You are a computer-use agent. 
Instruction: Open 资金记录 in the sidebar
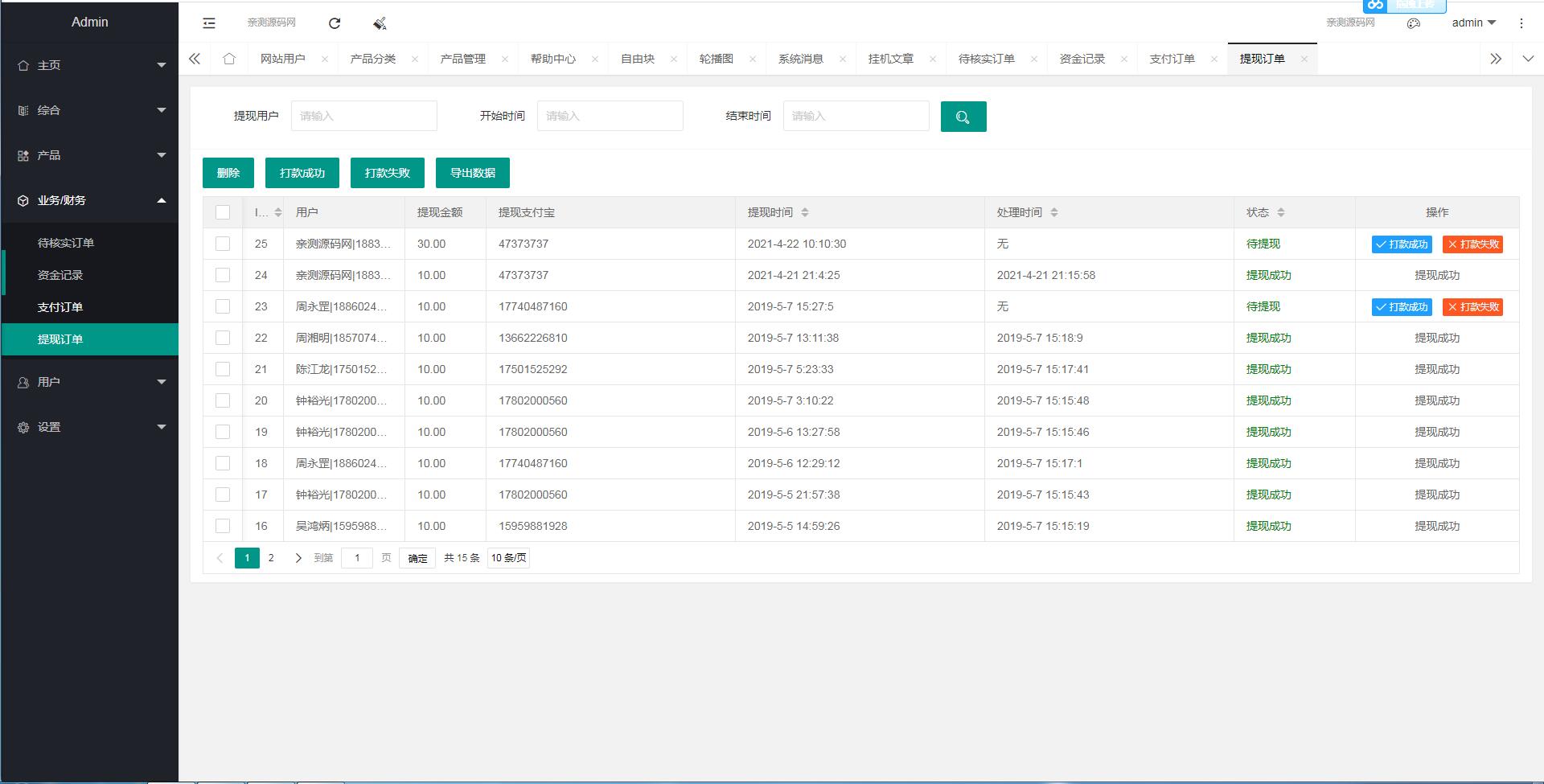click(60, 275)
